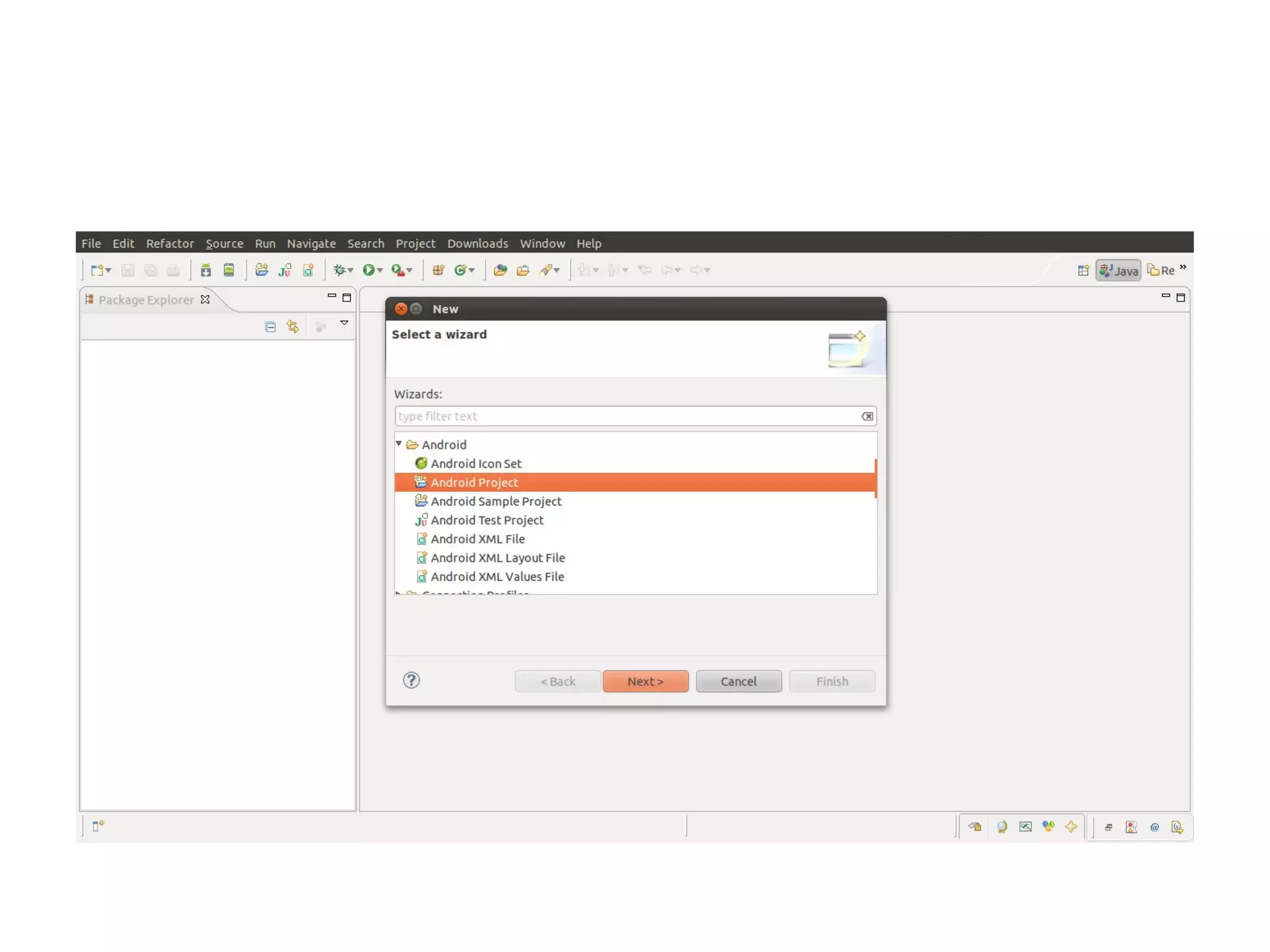Click the help question mark icon in dialog
The width and height of the screenshot is (1270, 952).
point(411,680)
